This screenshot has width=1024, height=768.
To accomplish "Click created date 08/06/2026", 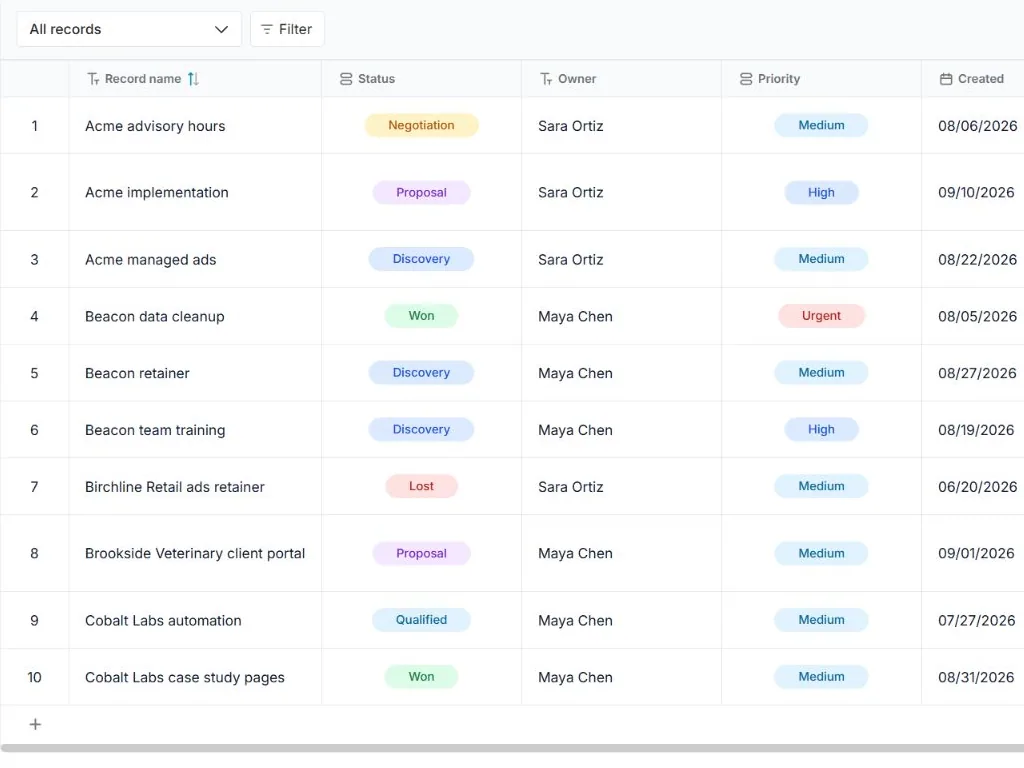I will click(x=978, y=126).
